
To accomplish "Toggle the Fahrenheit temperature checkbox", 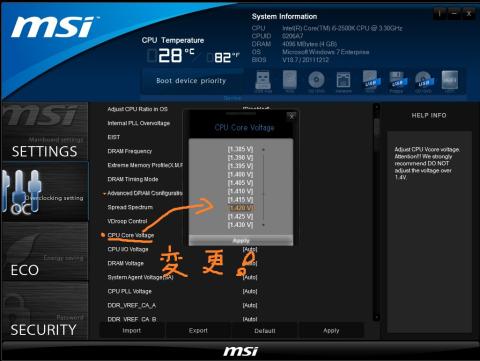I will 210,58.
